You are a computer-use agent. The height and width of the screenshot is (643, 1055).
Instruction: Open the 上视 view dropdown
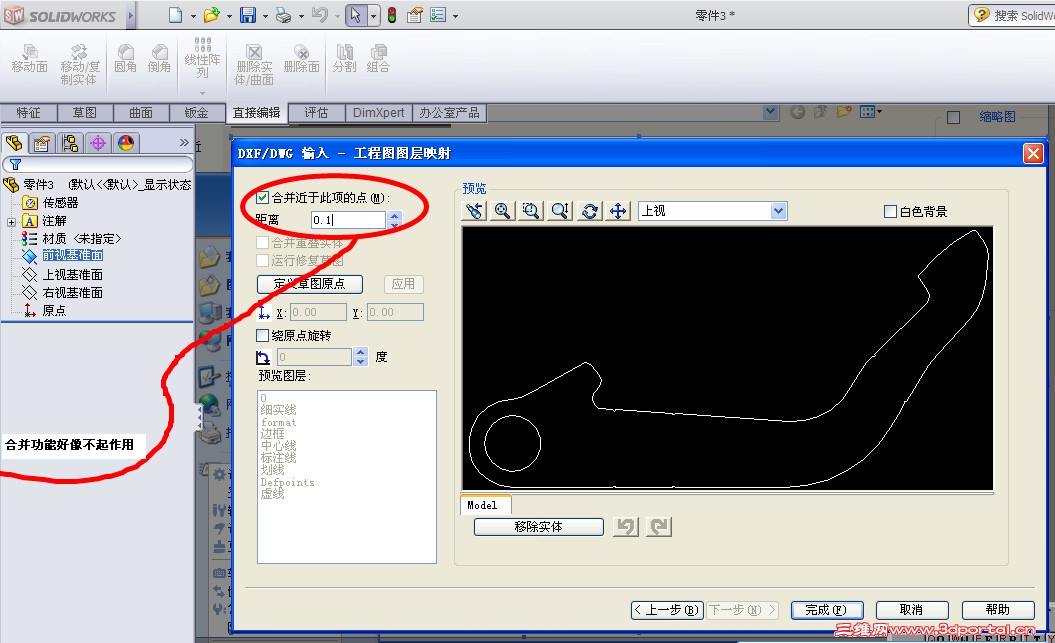coord(778,211)
